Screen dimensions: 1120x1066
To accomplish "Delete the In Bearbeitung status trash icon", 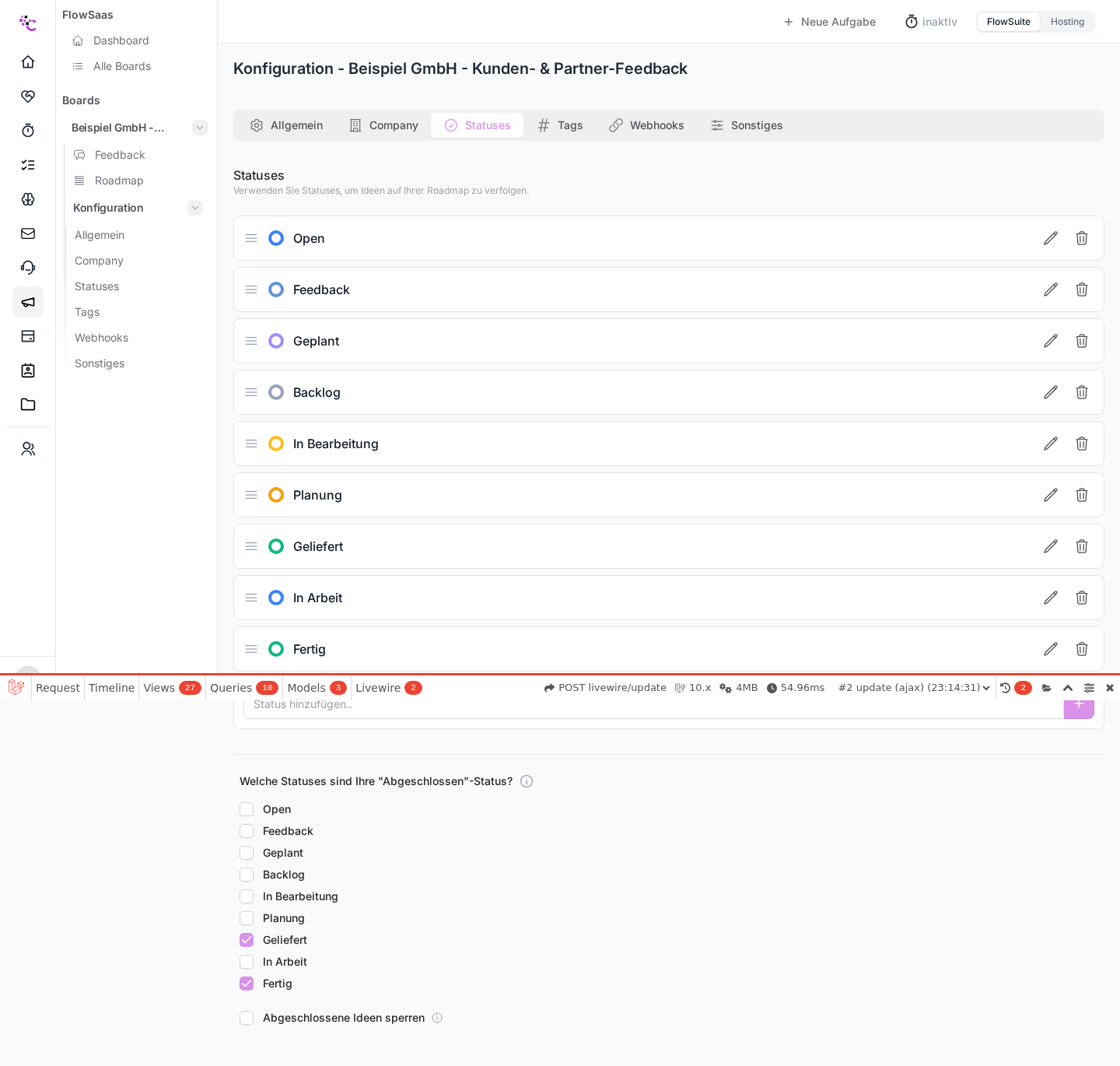I will [x=1082, y=444].
